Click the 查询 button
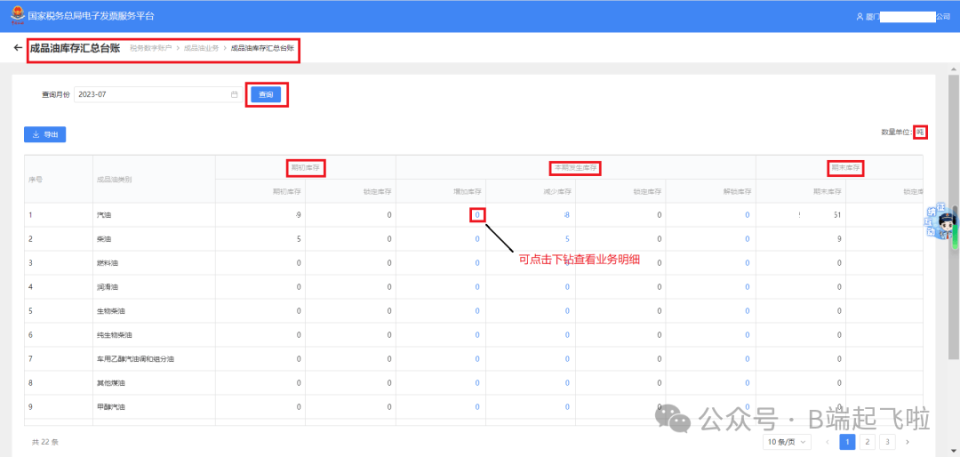 (x=266, y=95)
